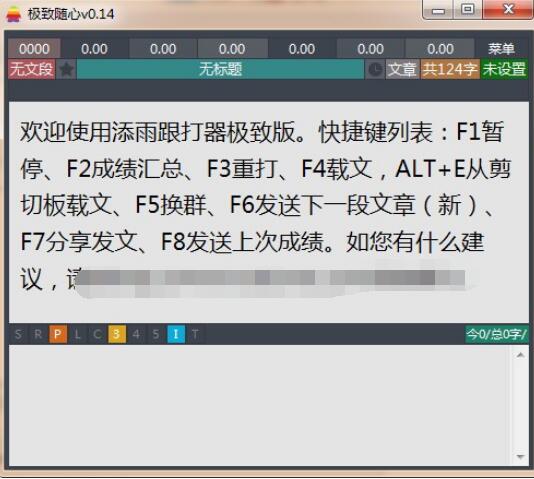Click the clock timer icon
The width and height of the screenshot is (534, 479).
click(375, 69)
